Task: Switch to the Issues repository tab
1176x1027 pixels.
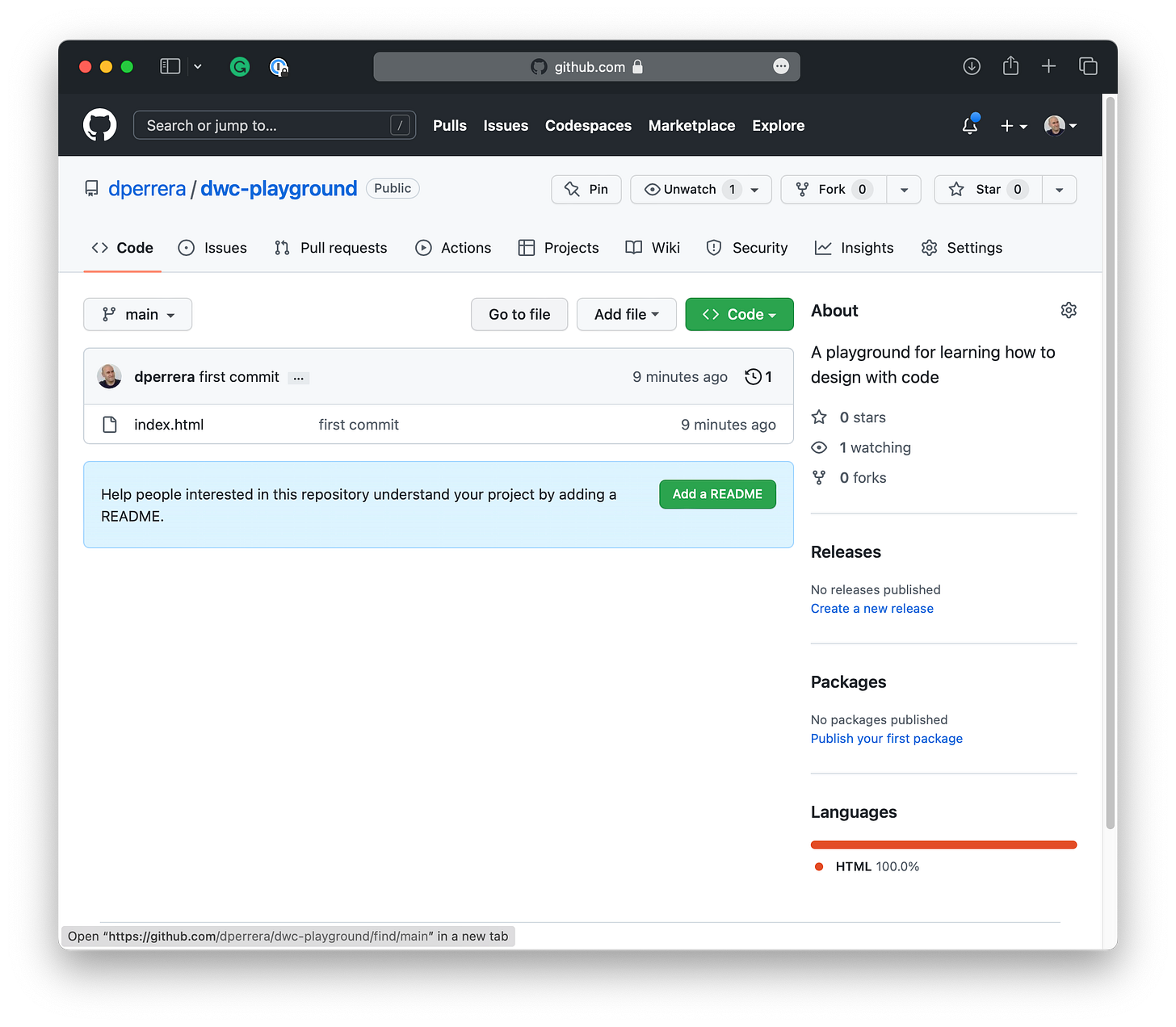Action: (212, 248)
